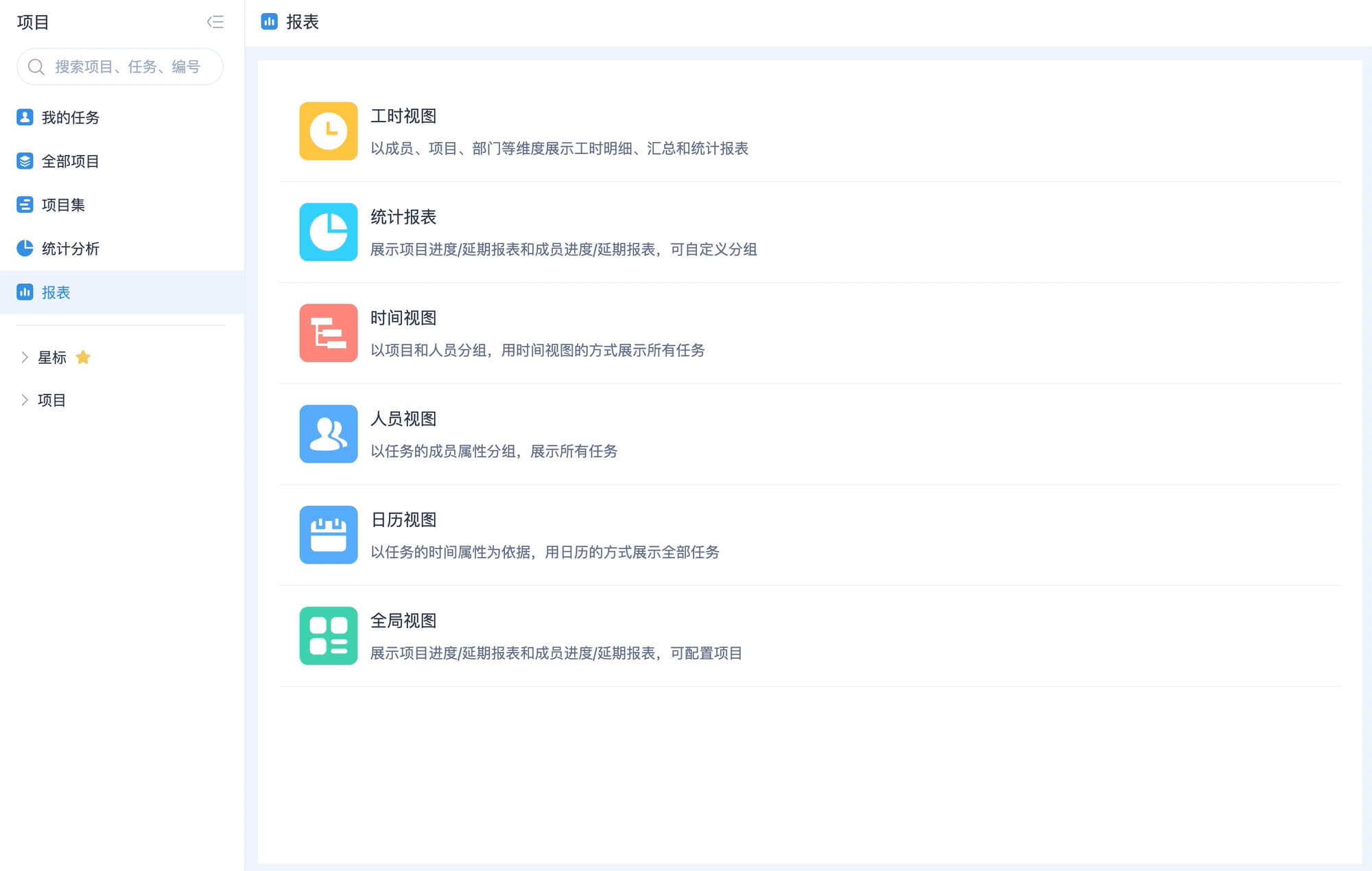Viewport: 1372px width, 871px height.
Task: Click the search magnifier icon
Action: 36,67
